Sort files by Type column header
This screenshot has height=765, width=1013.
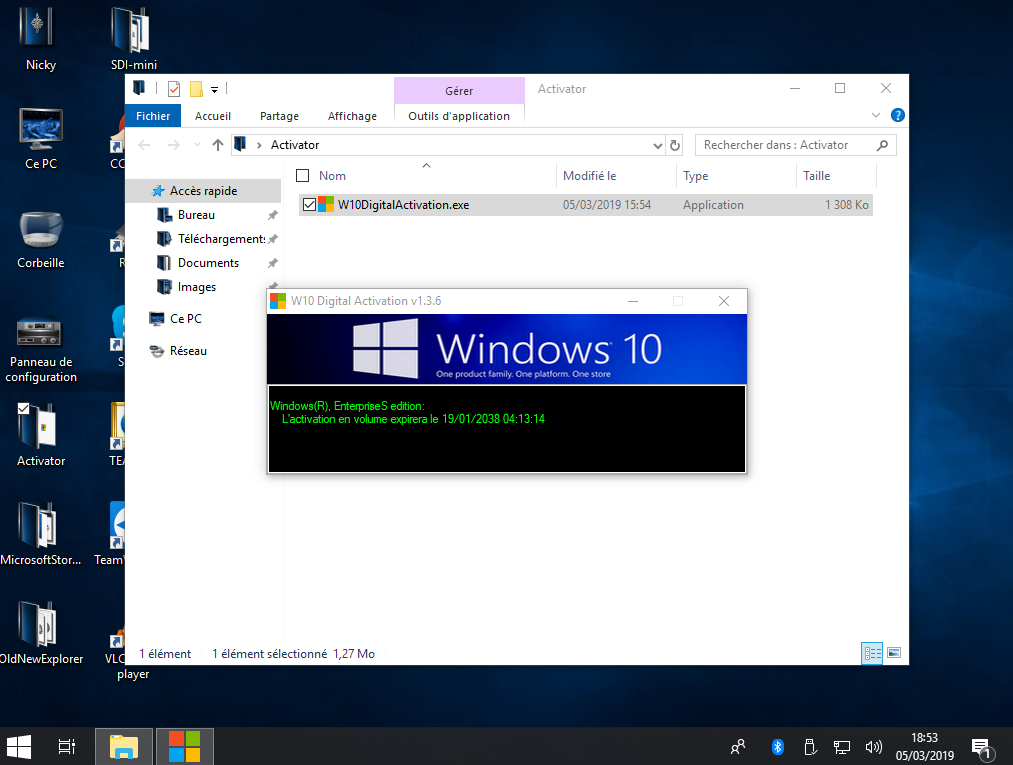tap(736, 175)
